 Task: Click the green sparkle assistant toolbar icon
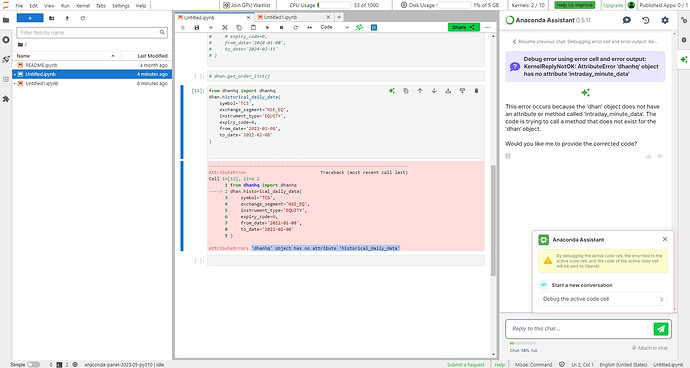coord(360,27)
